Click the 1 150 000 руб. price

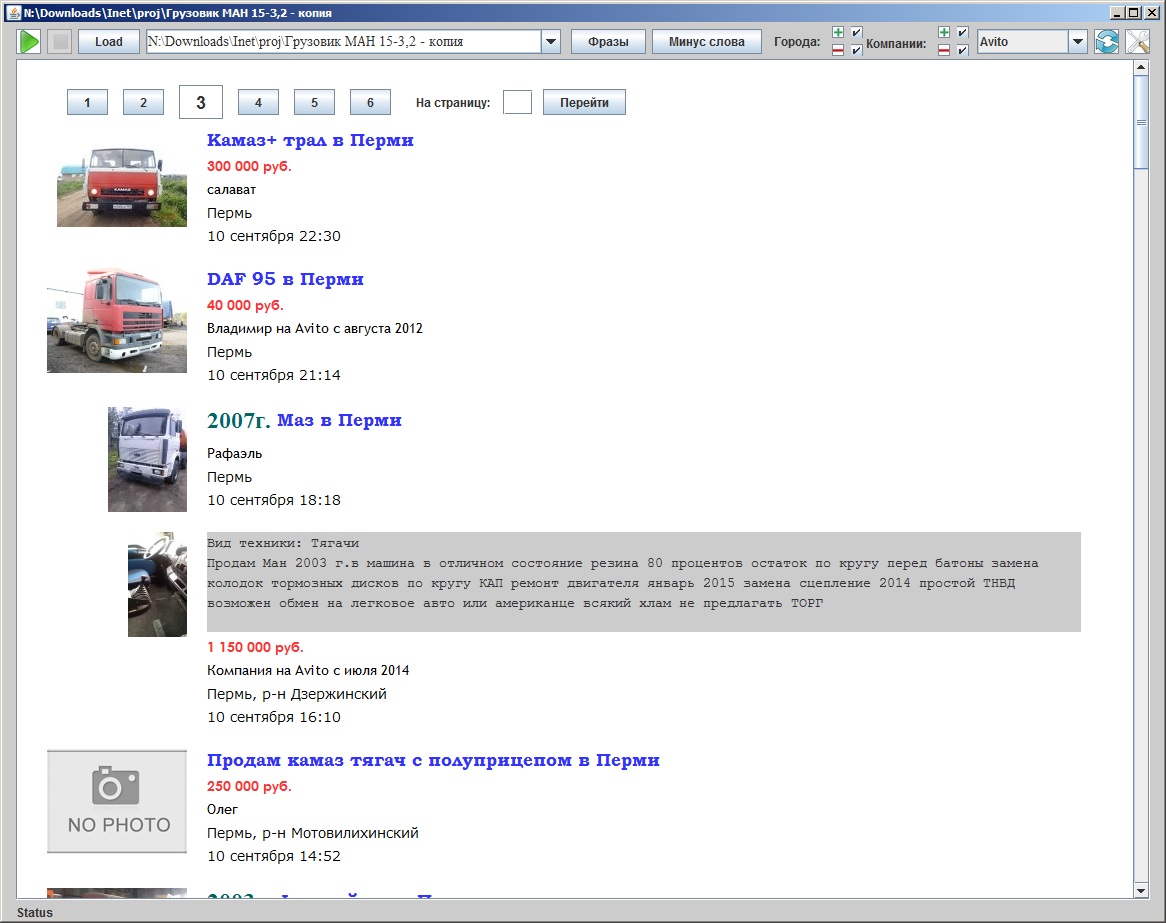(255, 647)
